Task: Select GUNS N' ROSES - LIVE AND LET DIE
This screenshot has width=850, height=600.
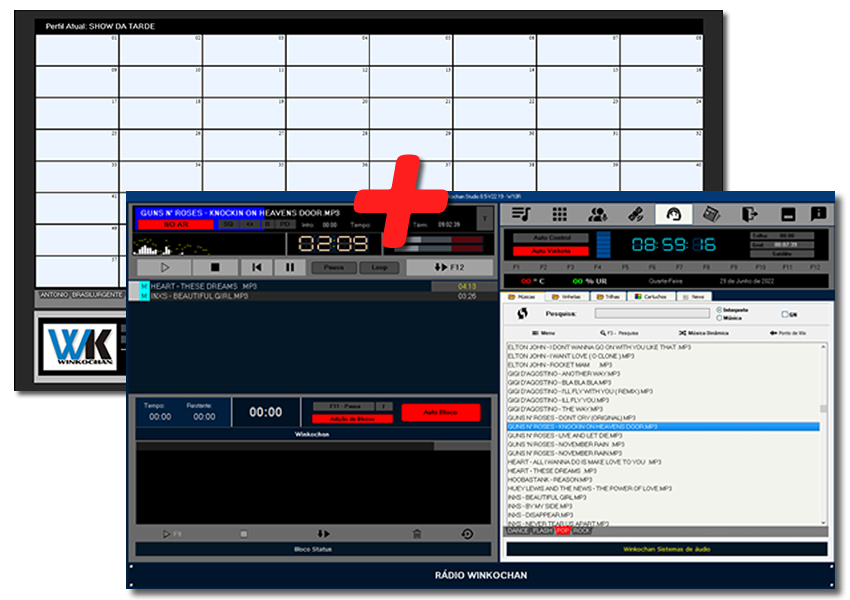Action: [564, 435]
